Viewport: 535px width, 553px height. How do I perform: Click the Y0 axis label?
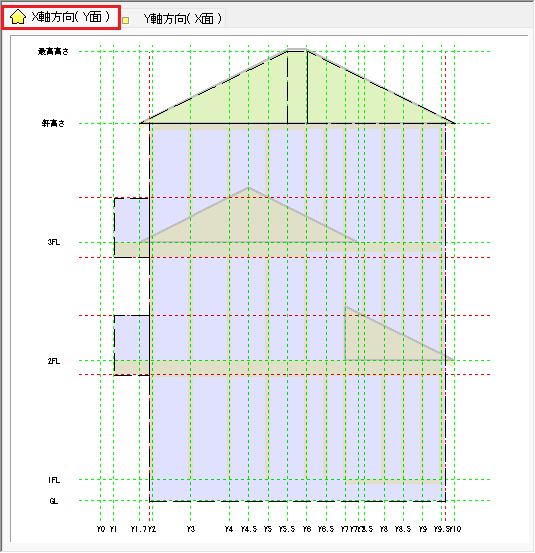tap(101, 529)
